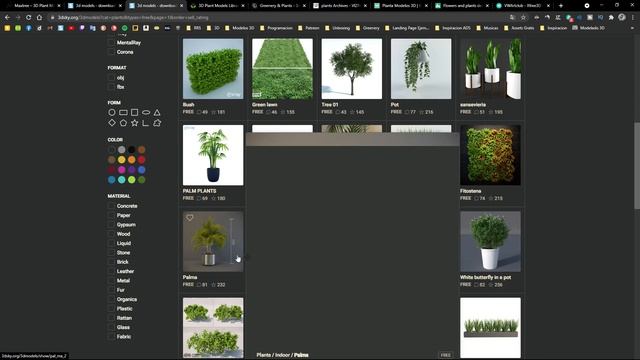Check the Concrete material filter
640x360 pixels.
click(111, 206)
